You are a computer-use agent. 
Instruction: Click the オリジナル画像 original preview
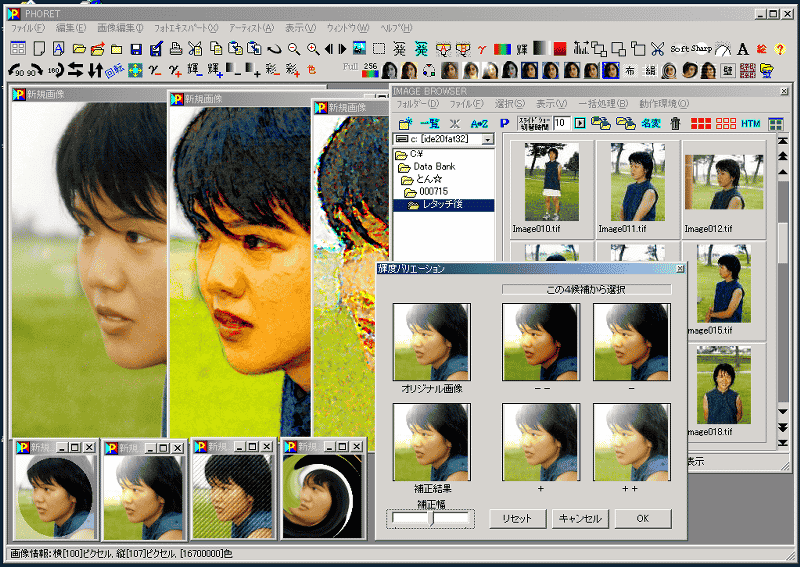coord(432,342)
